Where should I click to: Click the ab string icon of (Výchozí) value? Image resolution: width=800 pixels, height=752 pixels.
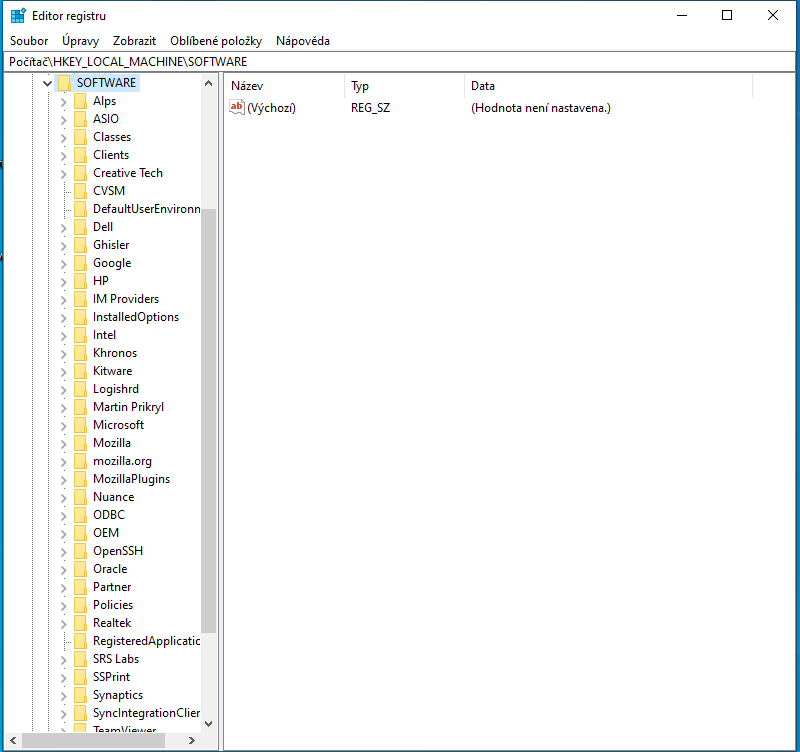(x=237, y=107)
